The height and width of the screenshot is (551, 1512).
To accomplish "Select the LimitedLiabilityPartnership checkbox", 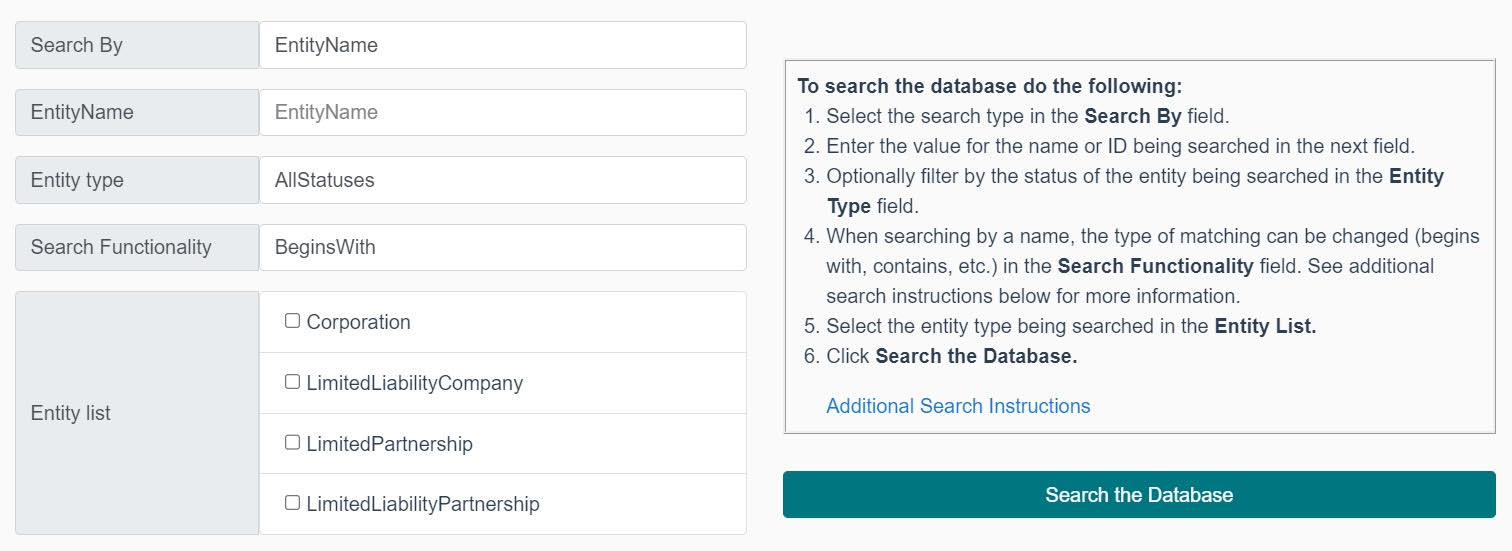I will pos(292,503).
